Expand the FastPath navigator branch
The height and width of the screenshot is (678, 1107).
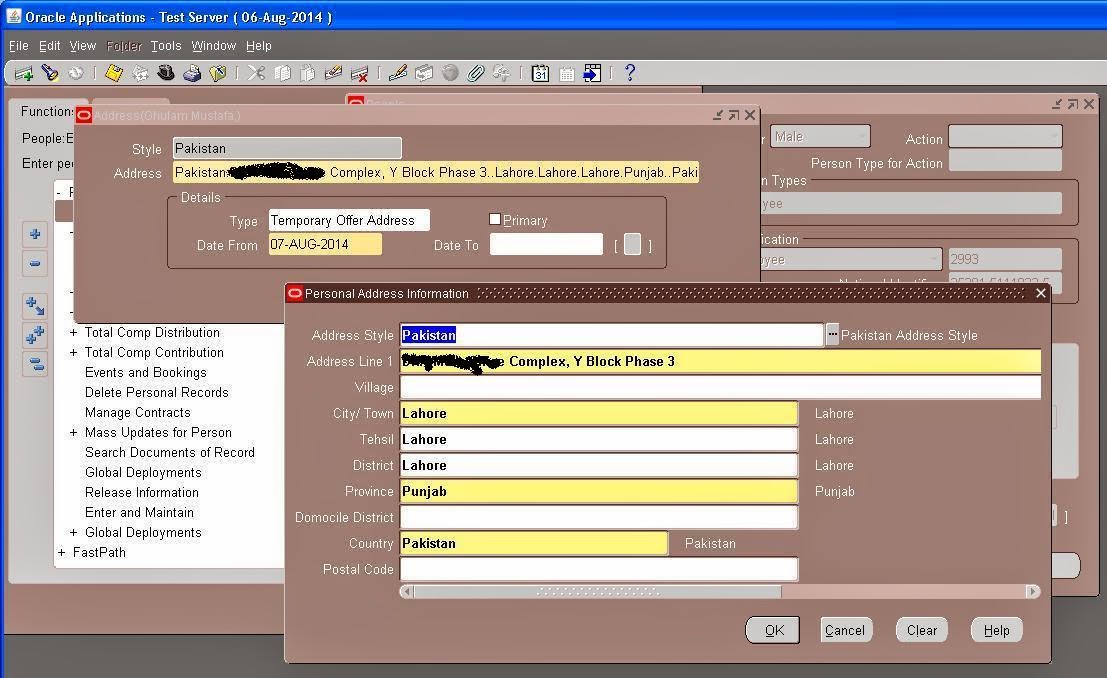coord(61,552)
